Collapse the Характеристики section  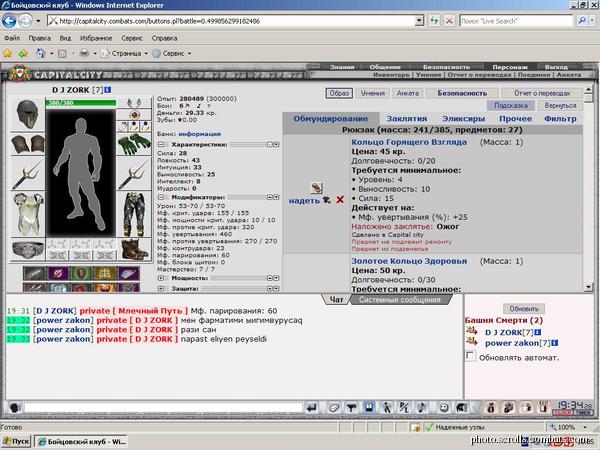(161, 144)
